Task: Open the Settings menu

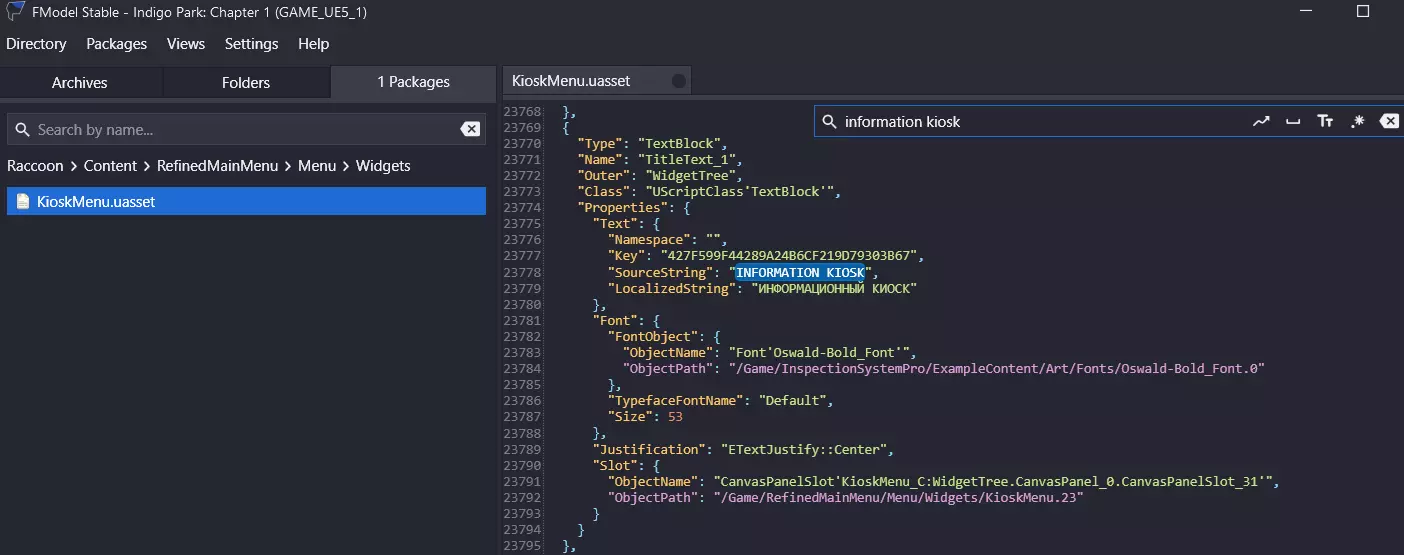Action: pos(251,44)
